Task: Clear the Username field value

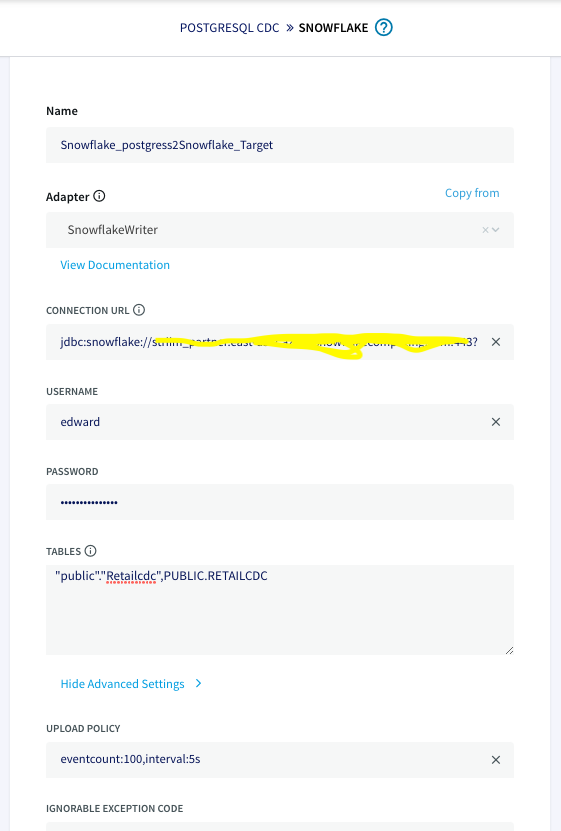Action: click(x=496, y=422)
